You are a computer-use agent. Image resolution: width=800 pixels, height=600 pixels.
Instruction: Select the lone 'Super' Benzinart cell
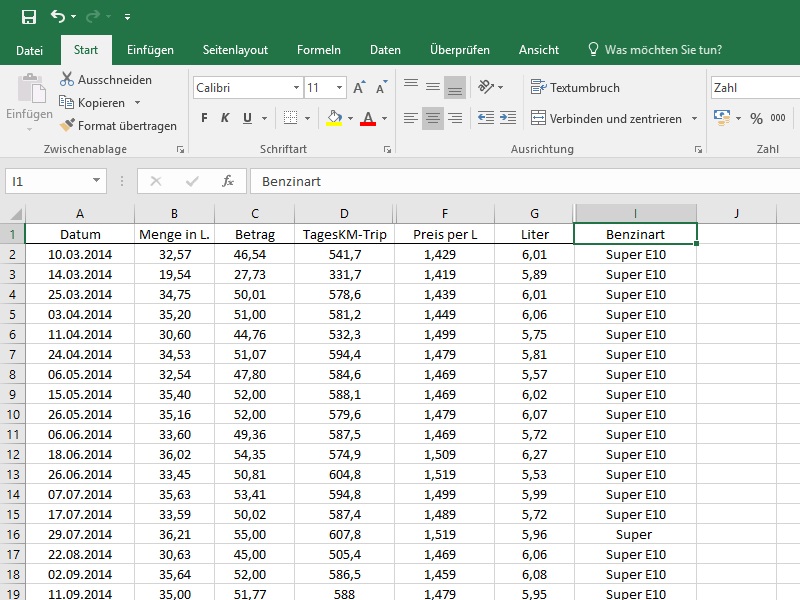pyautogui.click(x=635, y=534)
